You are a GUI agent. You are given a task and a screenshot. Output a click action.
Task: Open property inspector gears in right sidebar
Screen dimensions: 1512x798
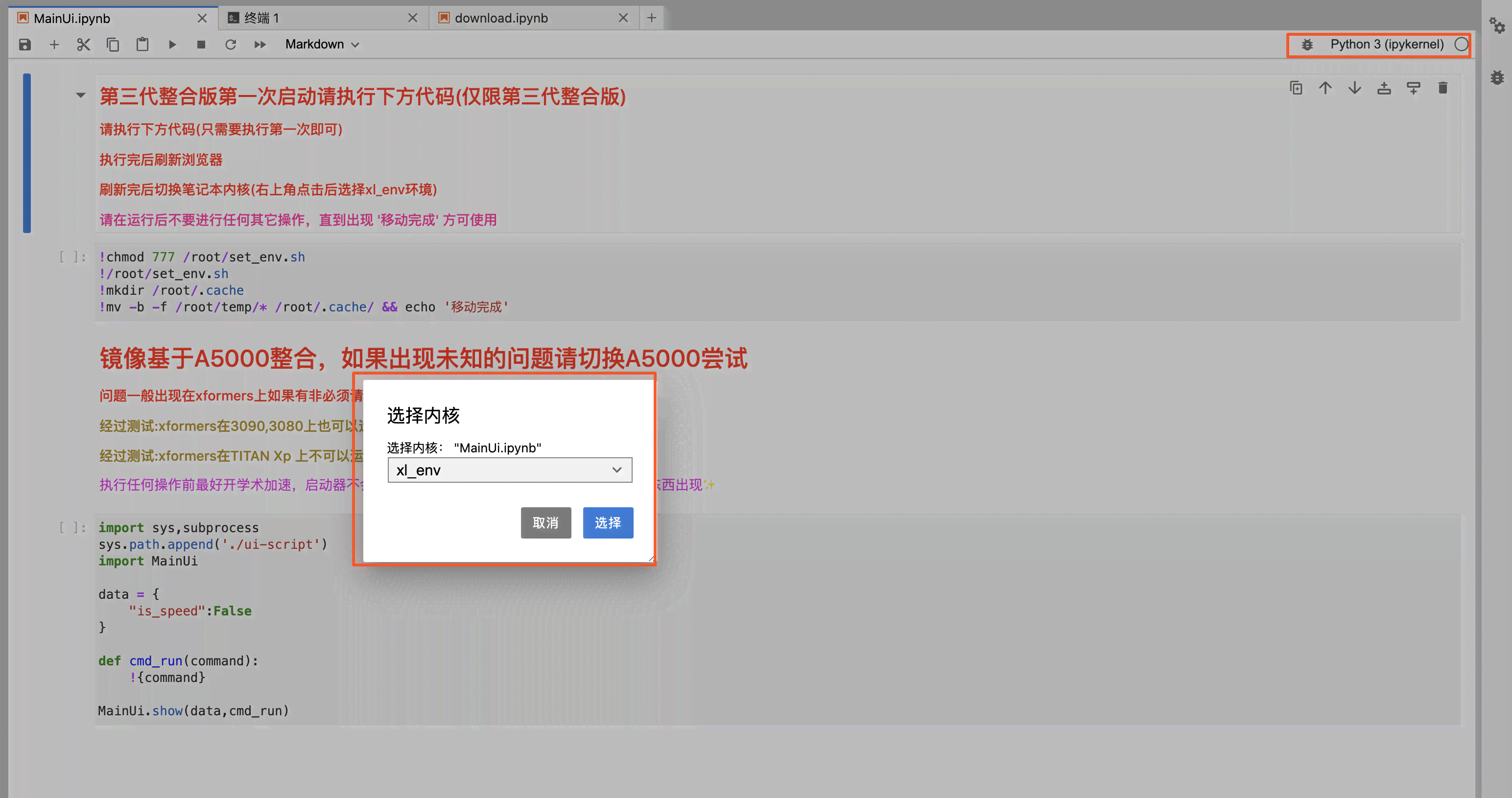[x=1497, y=26]
